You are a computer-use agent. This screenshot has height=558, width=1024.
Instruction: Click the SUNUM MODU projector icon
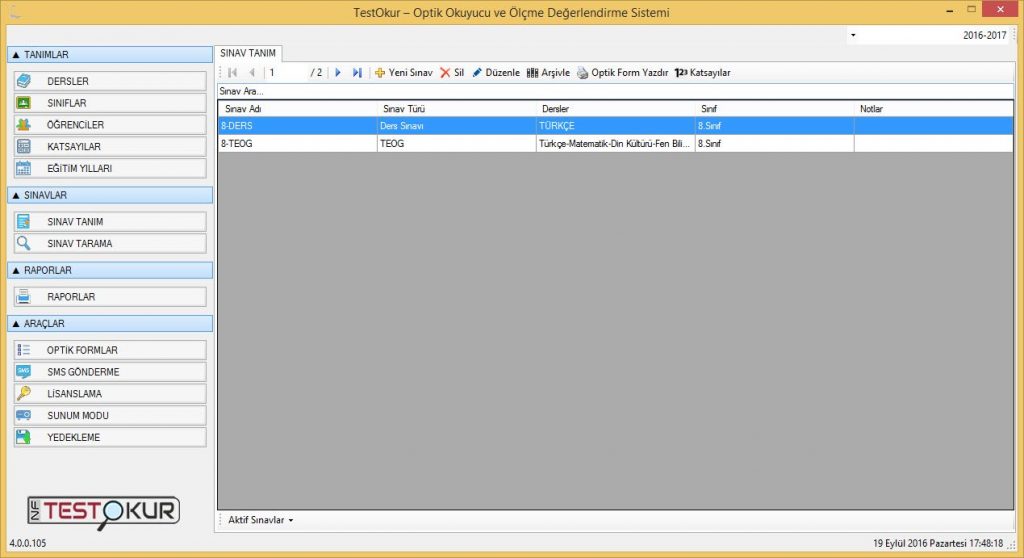click(24, 415)
